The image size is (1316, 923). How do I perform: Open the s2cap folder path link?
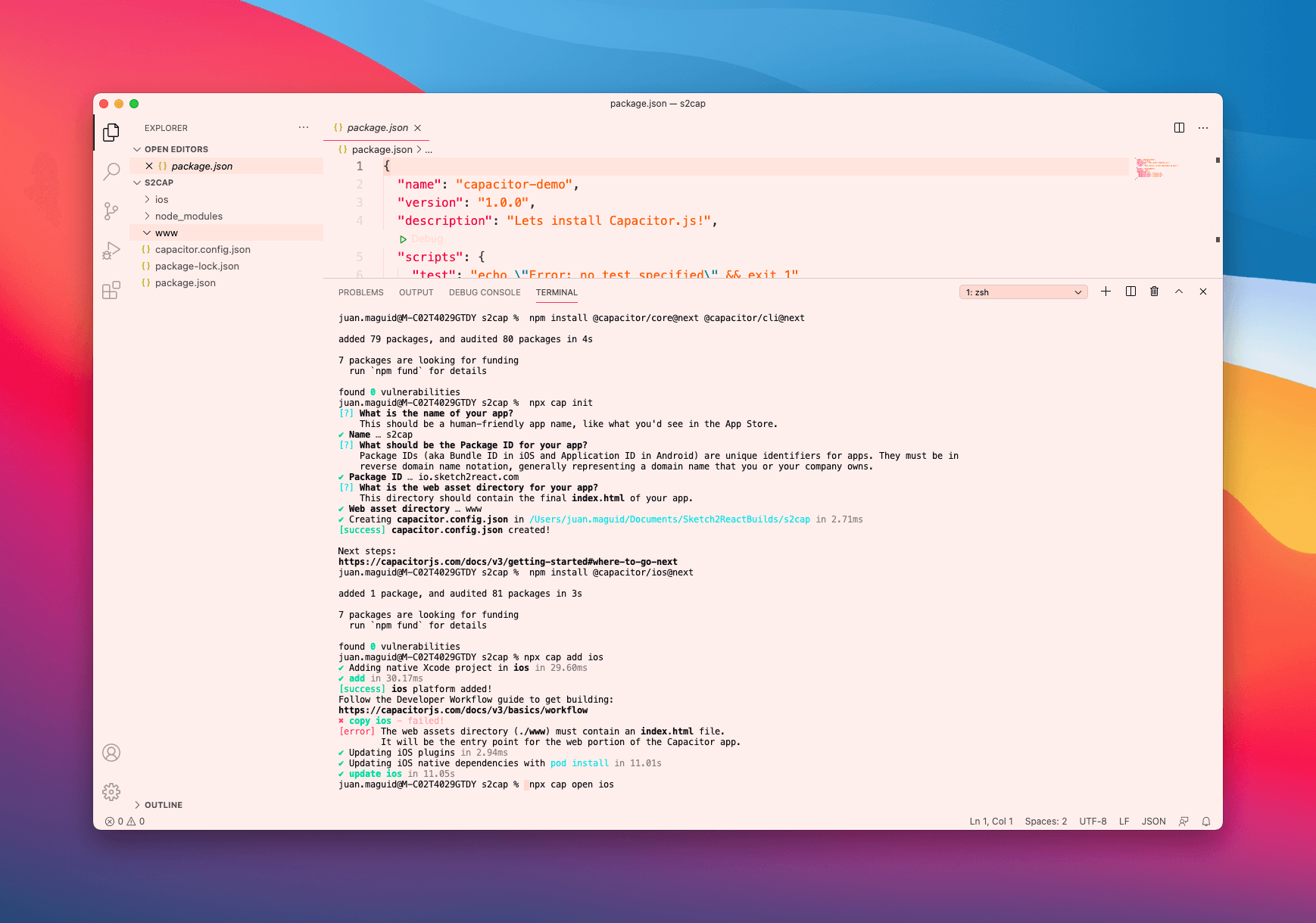[669, 519]
